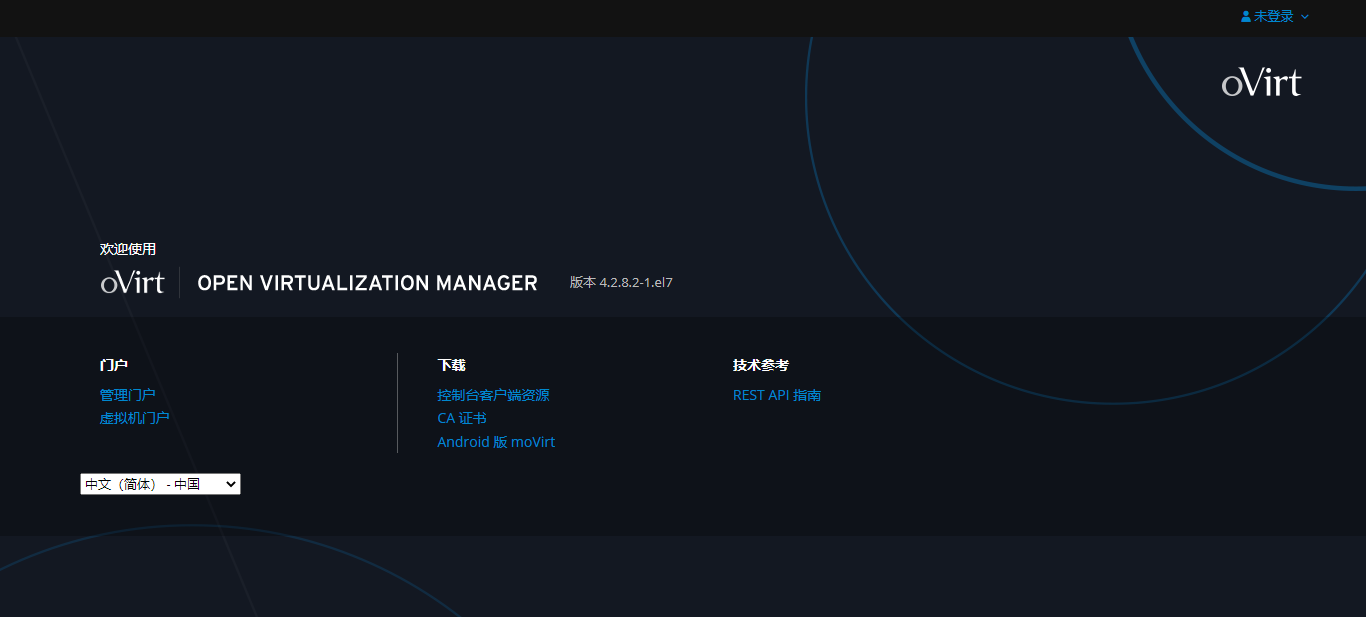Click the oVirt logo beside Open Virtualization Manager
This screenshot has width=1366, height=617.
pos(132,283)
